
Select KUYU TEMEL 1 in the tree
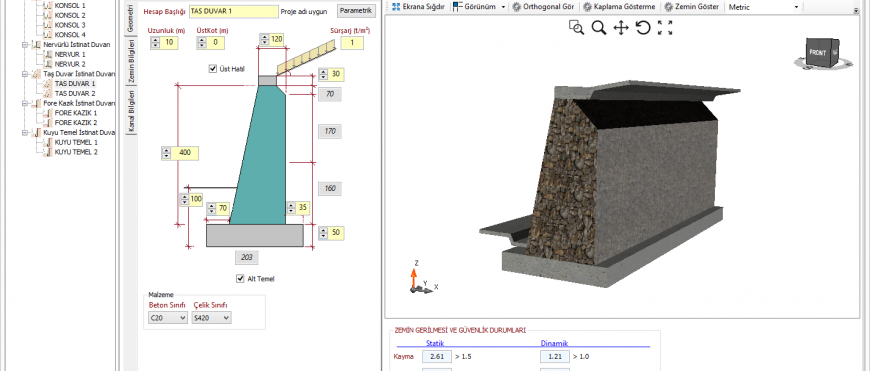point(76,142)
